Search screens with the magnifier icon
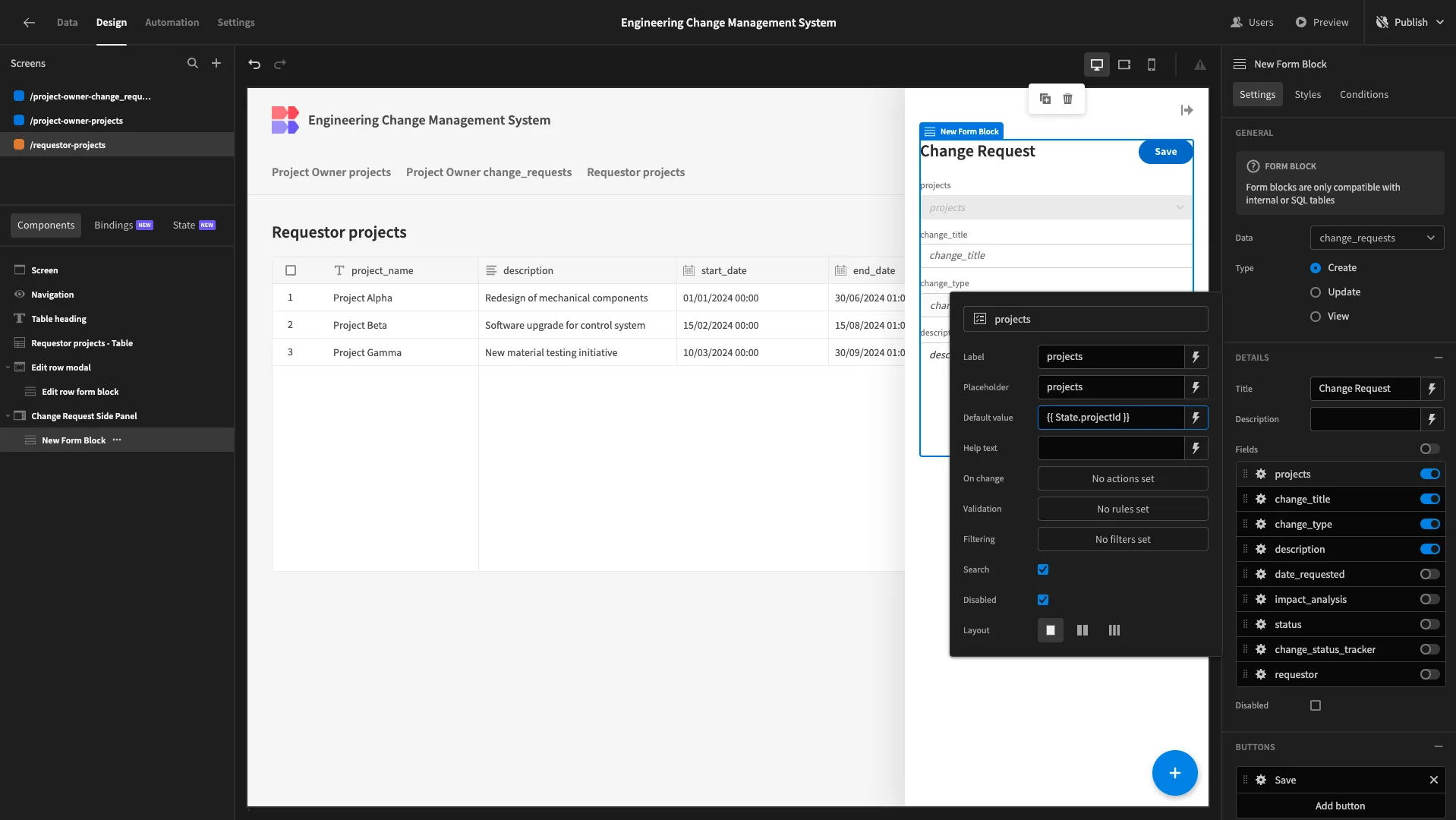 coord(193,64)
